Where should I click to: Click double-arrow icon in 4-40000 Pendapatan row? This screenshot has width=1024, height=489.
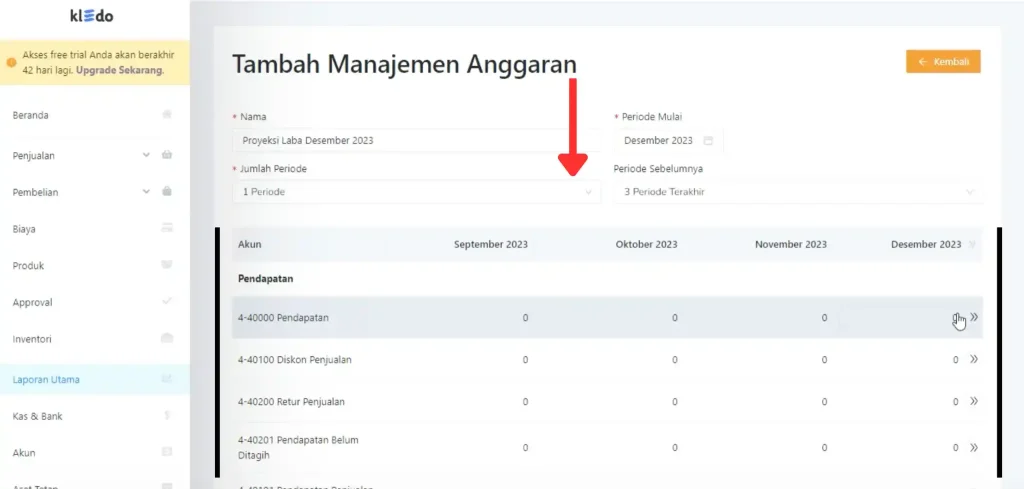coord(974,317)
